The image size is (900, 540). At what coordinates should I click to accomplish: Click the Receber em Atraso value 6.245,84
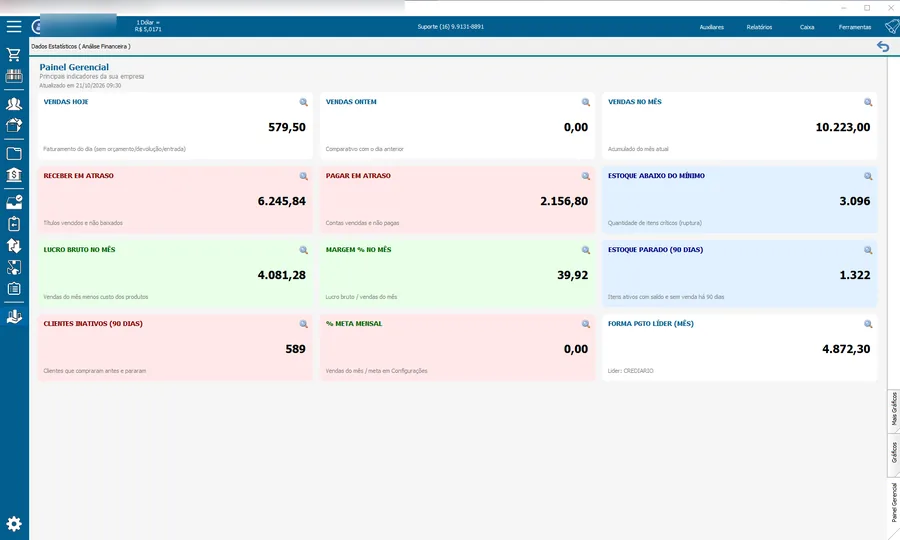click(281, 201)
